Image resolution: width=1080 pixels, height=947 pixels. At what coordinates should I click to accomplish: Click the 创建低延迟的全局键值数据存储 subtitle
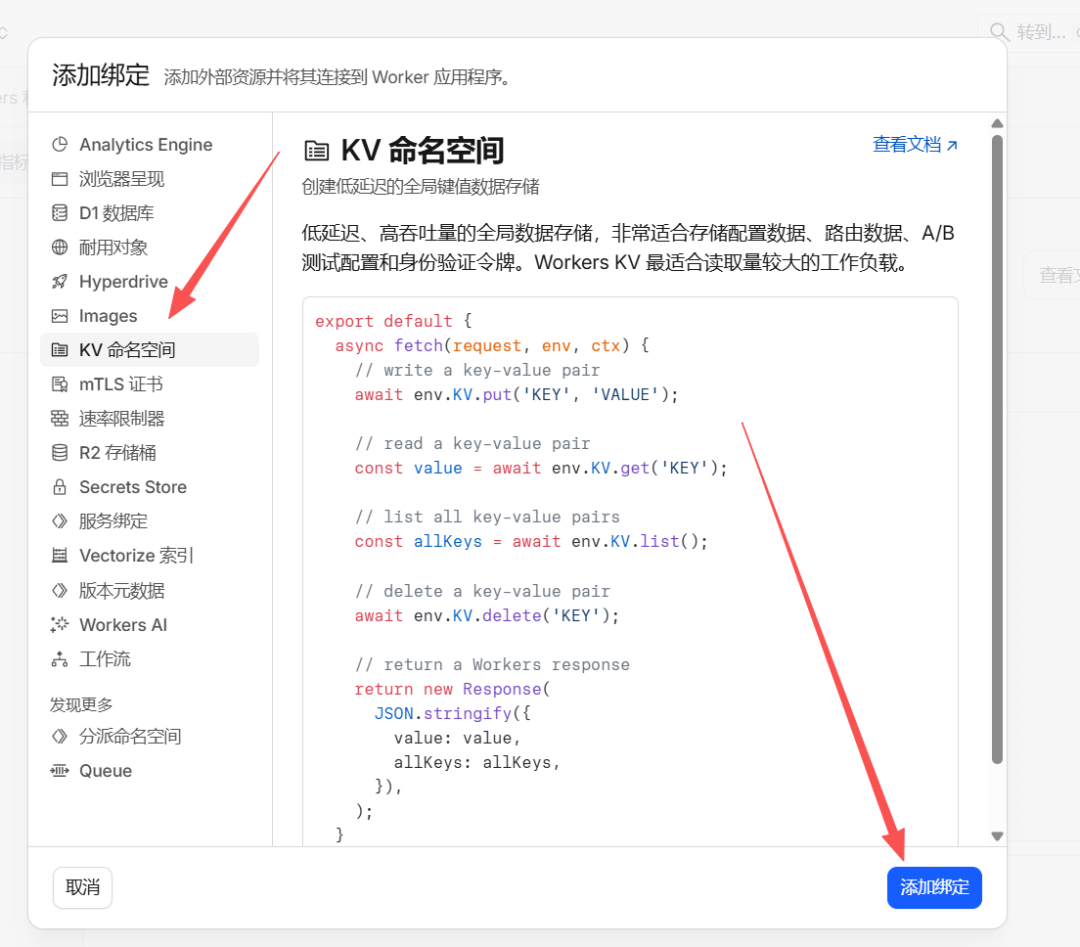pyautogui.click(x=420, y=187)
